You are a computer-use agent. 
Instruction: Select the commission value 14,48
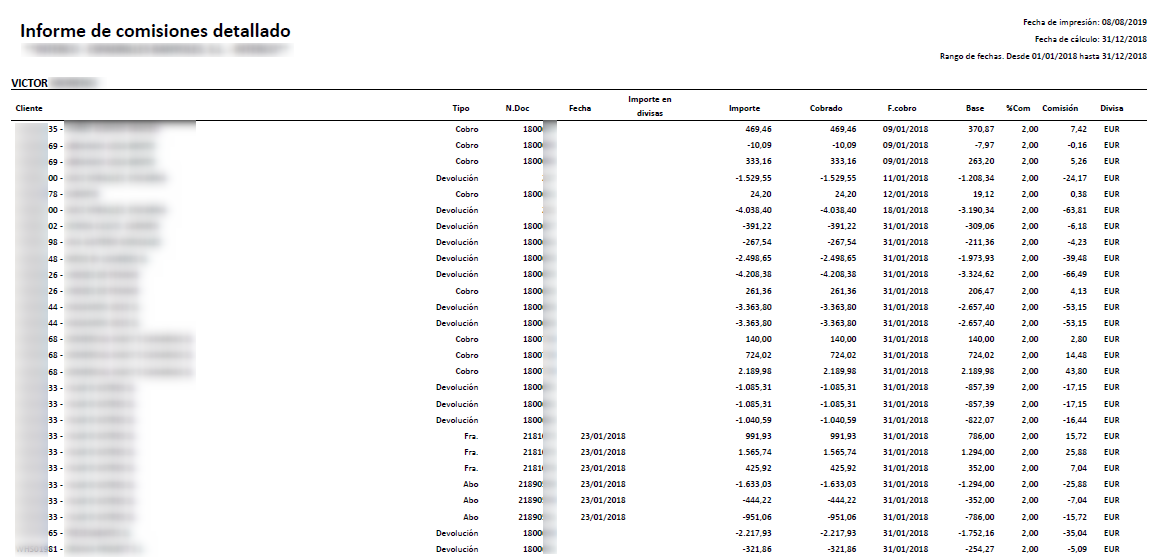coord(1074,355)
